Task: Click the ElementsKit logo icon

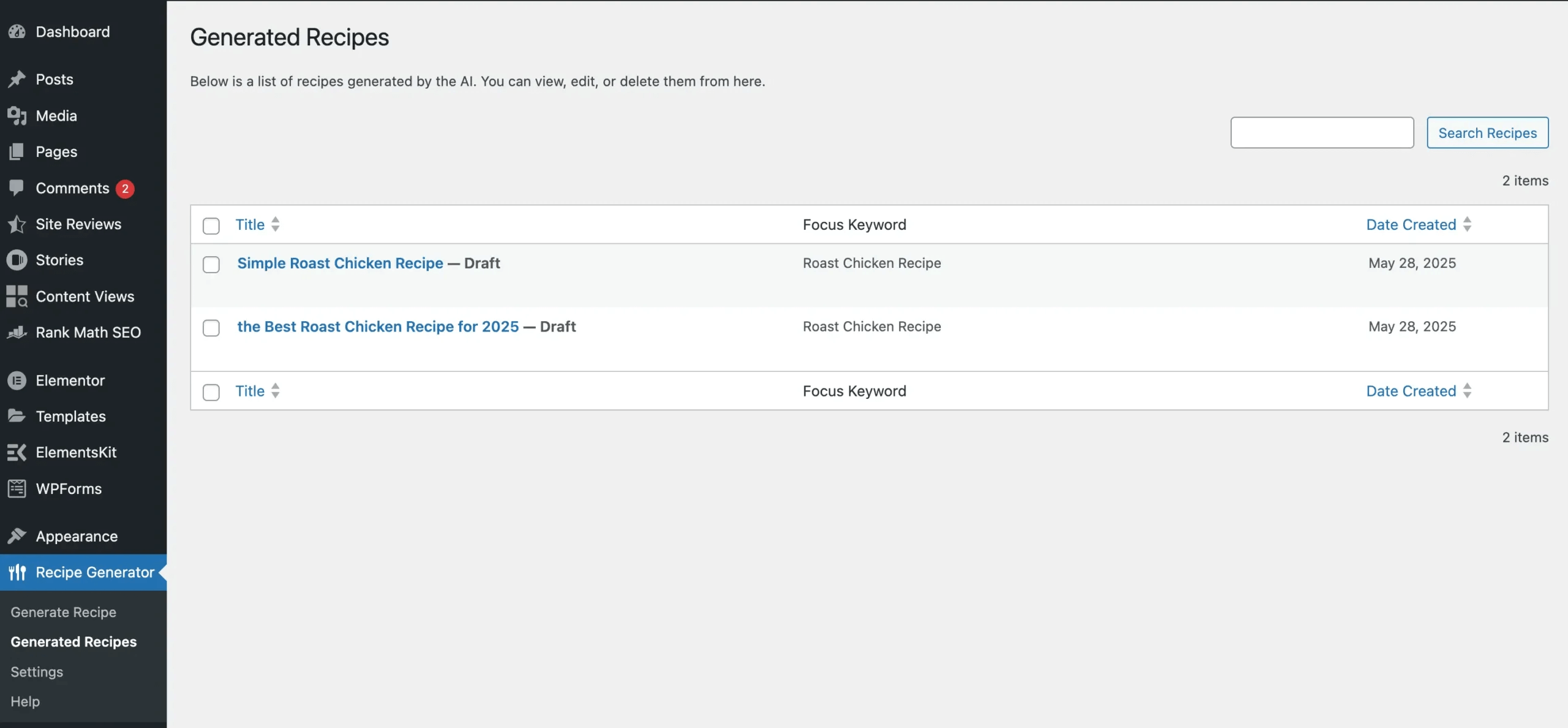Action: (x=17, y=452)
